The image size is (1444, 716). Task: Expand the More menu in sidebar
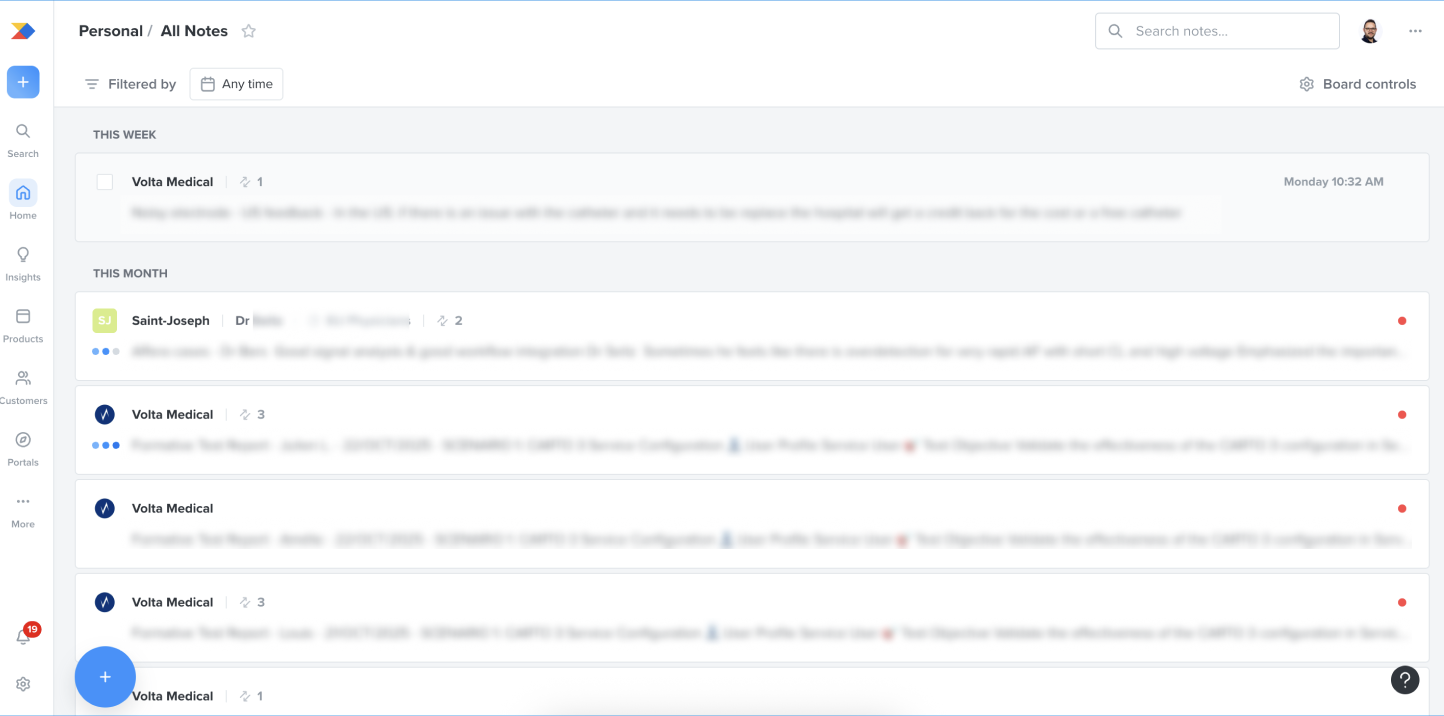[x=23, y=510]
